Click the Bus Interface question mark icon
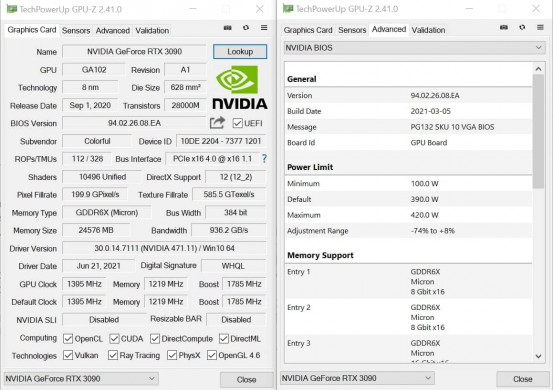The width and height of the screenshot is (553, 390). click(x=264, y=159)
